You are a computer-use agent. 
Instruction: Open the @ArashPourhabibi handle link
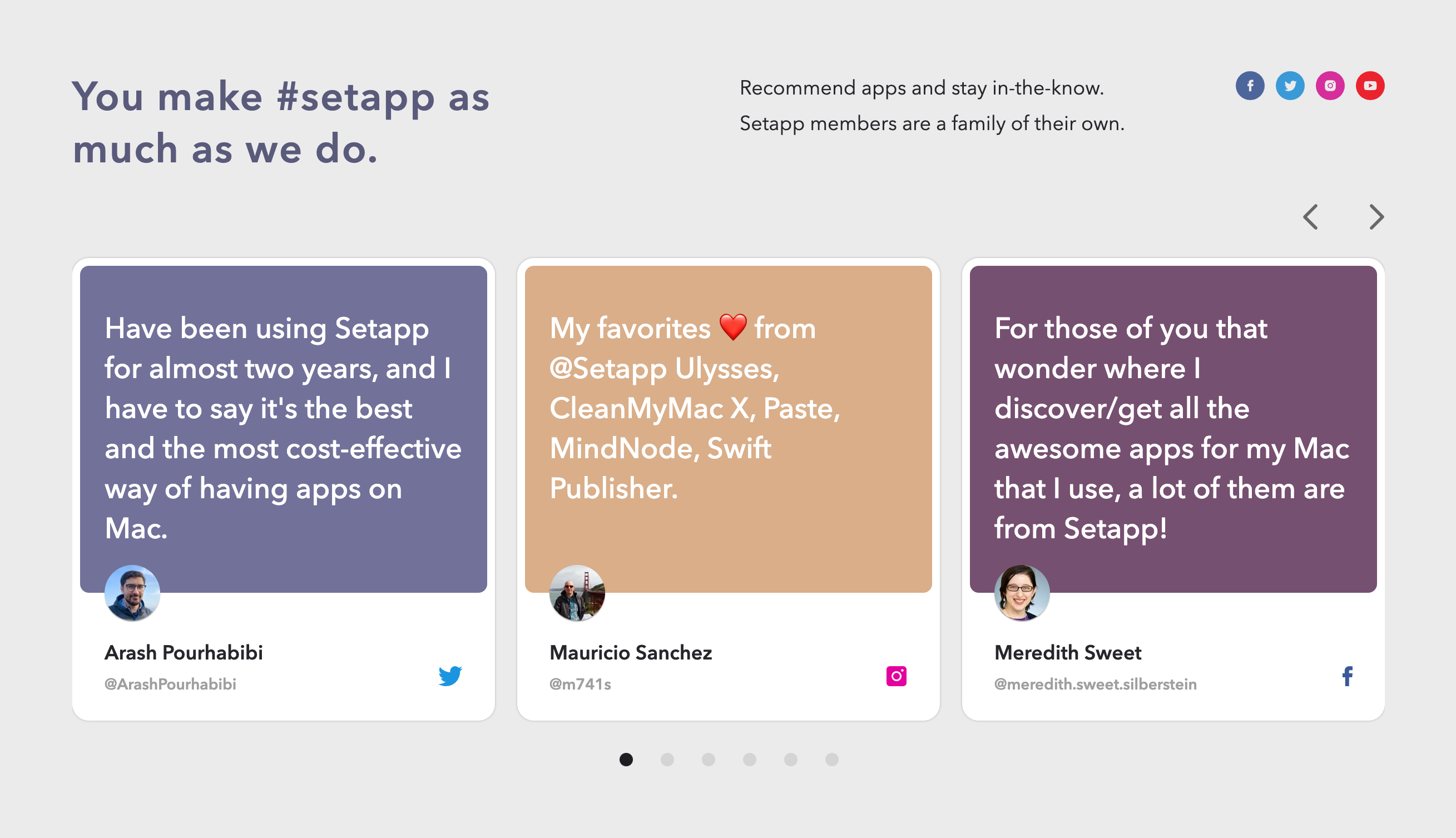170,685
